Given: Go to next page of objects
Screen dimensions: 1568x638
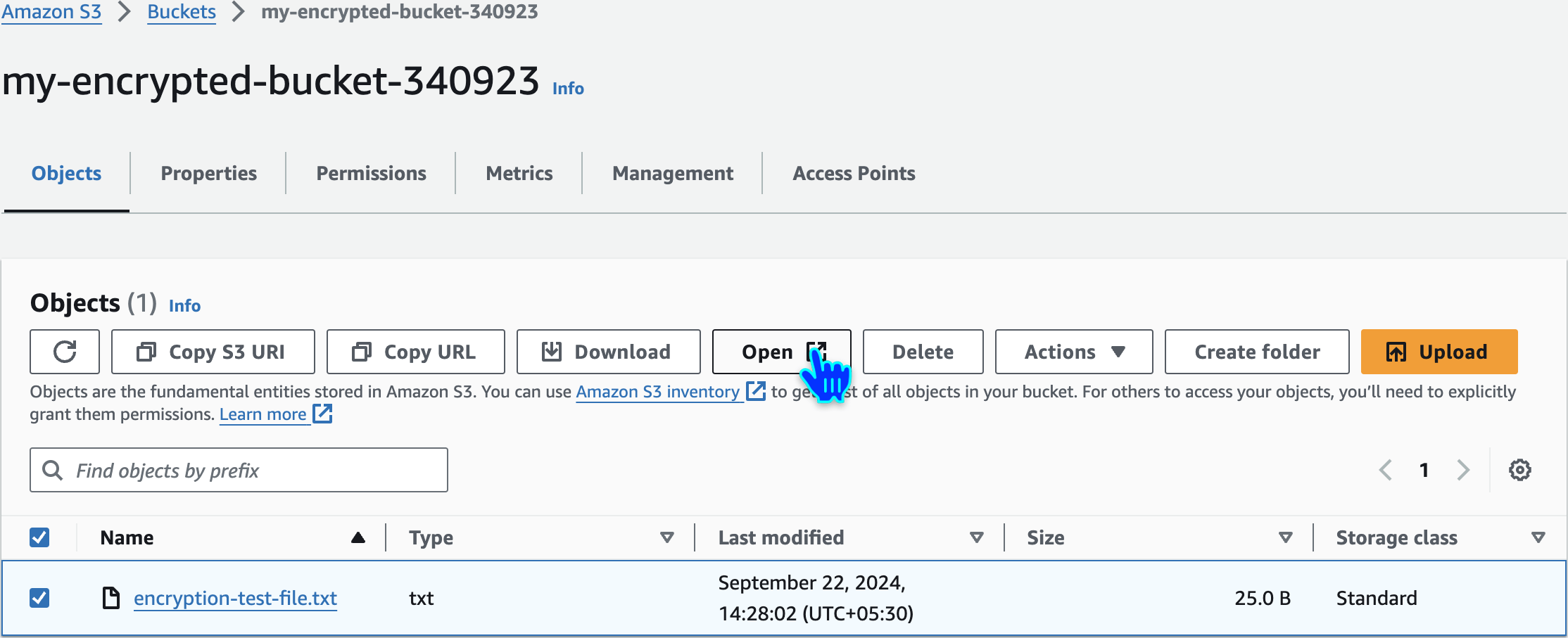Looking at the screenshot, I should point(1463,470).
